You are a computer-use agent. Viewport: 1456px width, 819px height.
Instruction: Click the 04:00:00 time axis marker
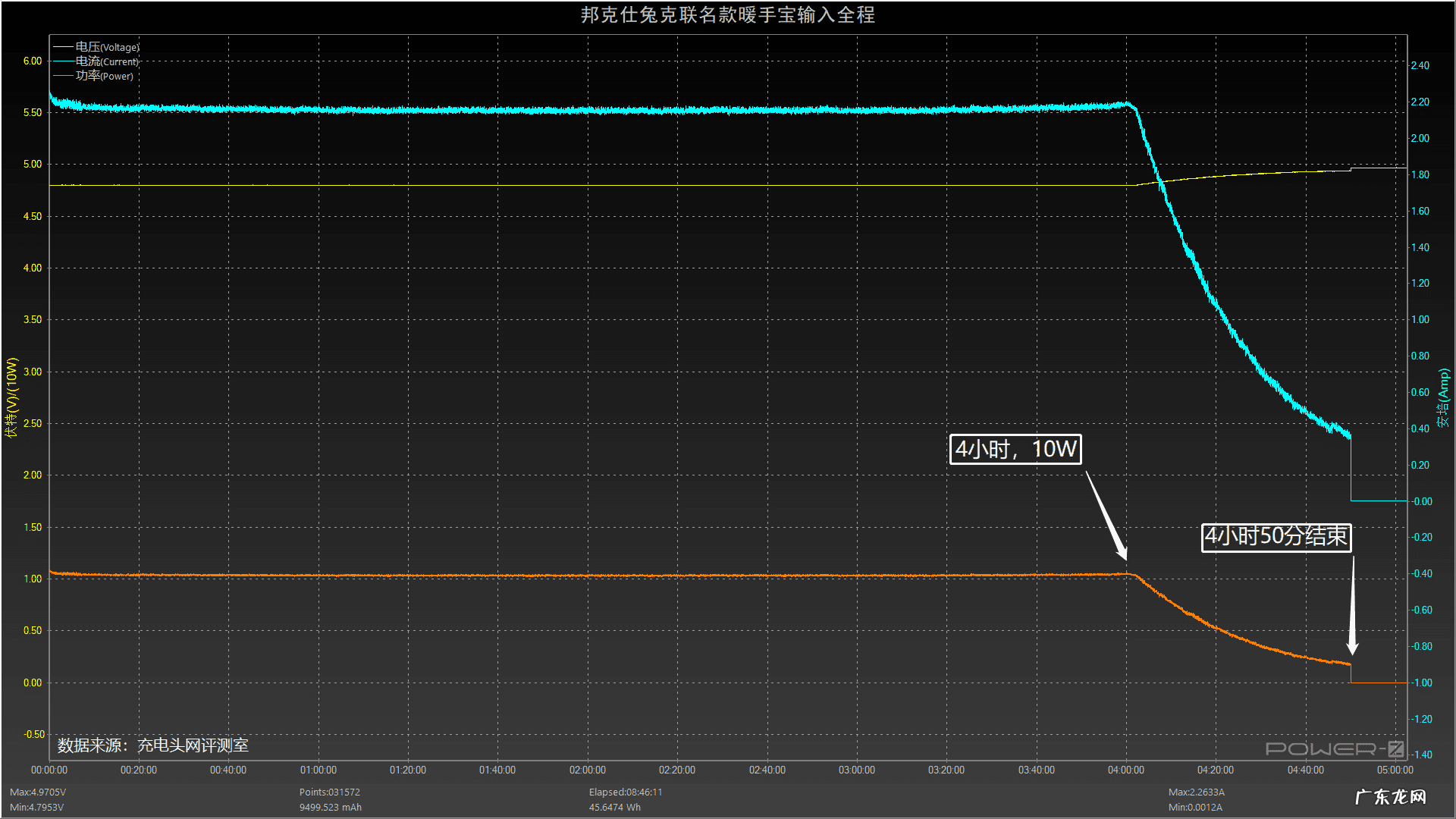point(1125,770)
